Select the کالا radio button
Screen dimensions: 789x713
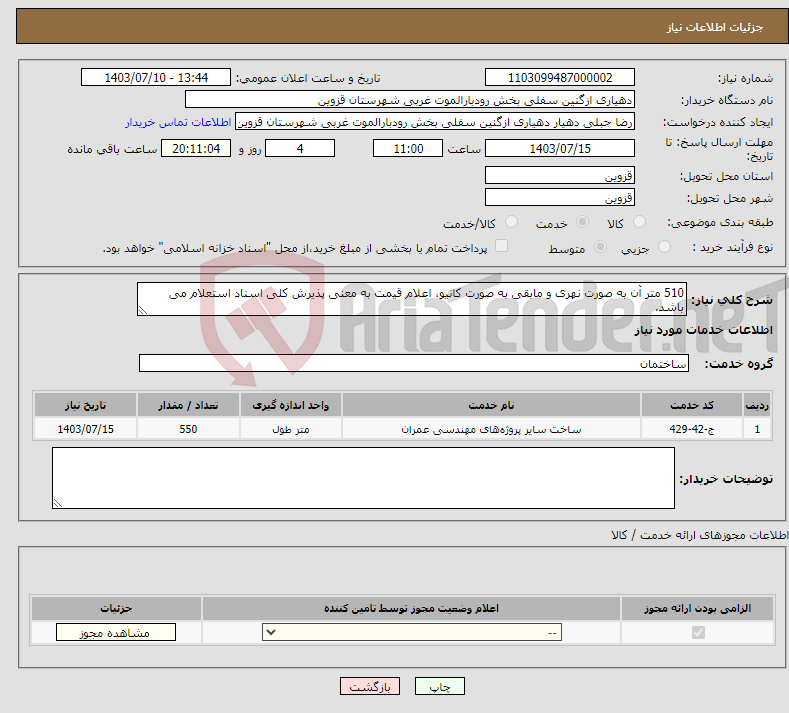click(639, 221)
